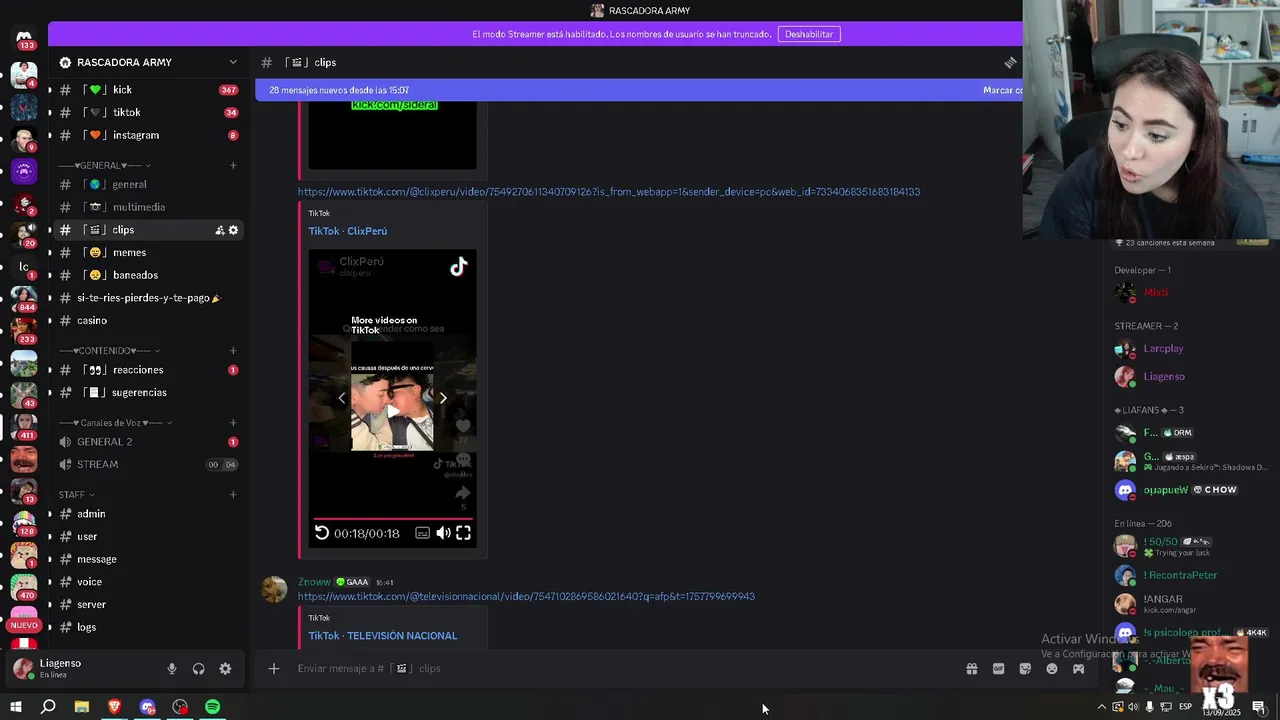Switch to the multimedia channel
The image size is (1280, 720).
[x=148, y=207]
